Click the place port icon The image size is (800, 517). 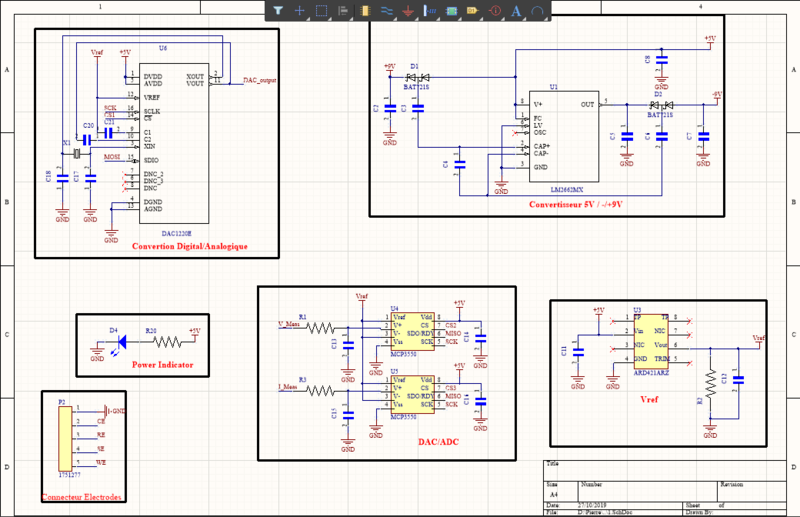click(473, 10)
